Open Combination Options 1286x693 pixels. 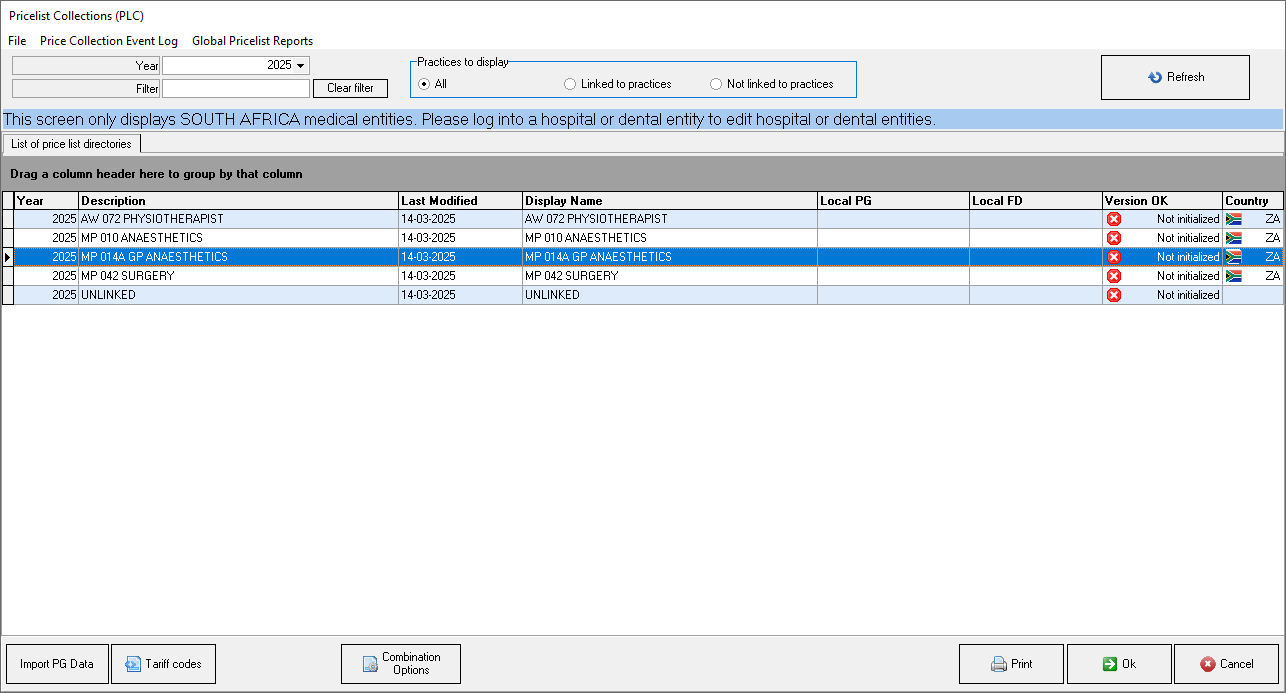[400, 664]
